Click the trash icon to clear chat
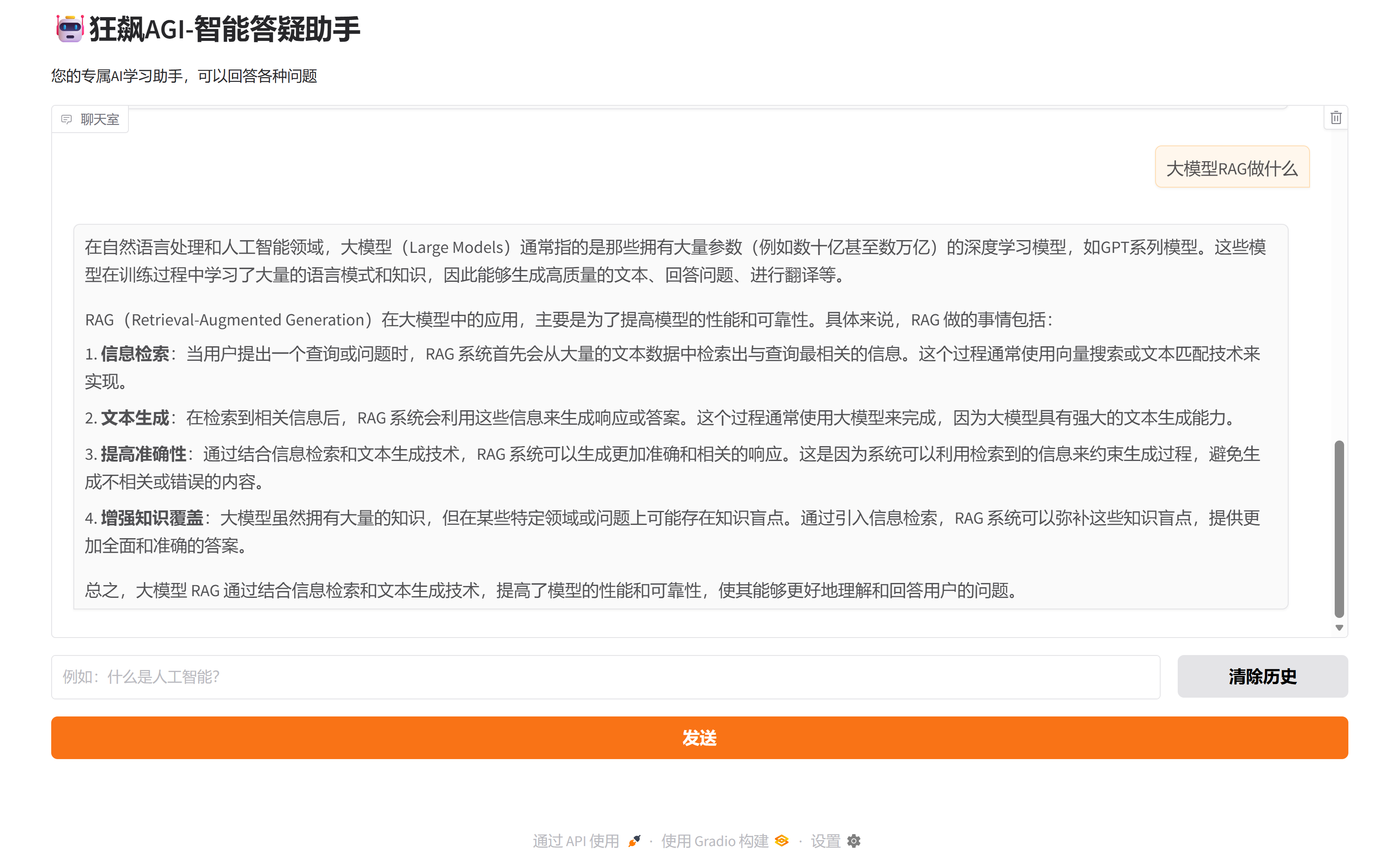1400x864 pixels. pos(1336,118)
